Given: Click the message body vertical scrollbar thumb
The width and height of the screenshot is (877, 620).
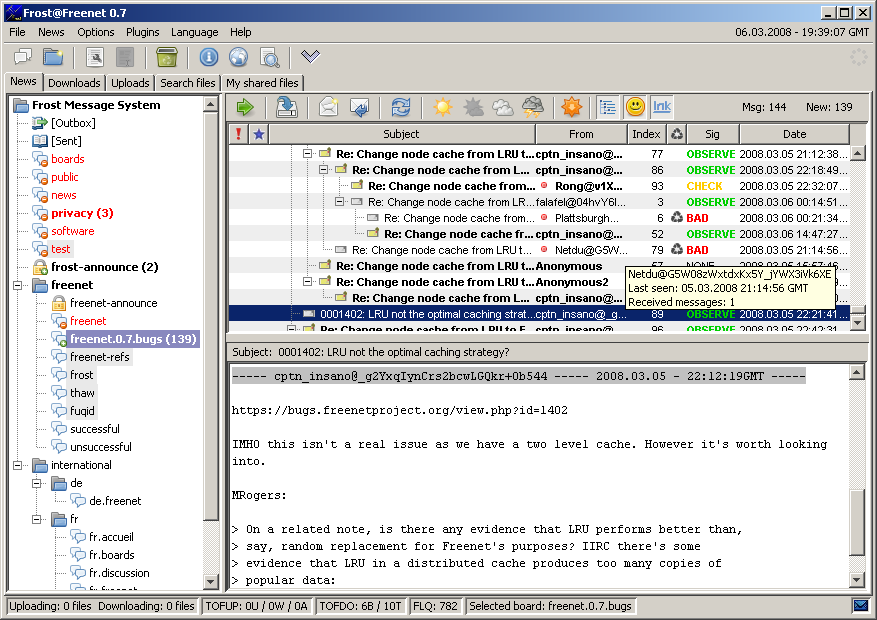Looking at the screenshot, I should 857,522.
